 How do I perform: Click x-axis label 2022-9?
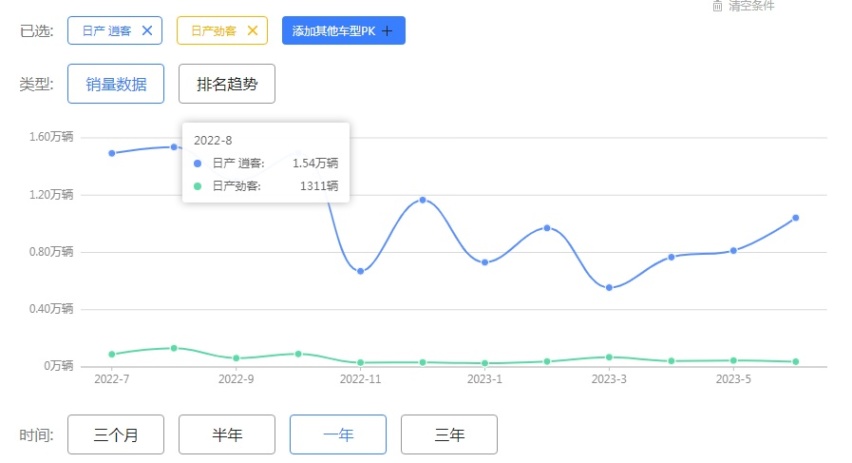click(x=236, y=379)
